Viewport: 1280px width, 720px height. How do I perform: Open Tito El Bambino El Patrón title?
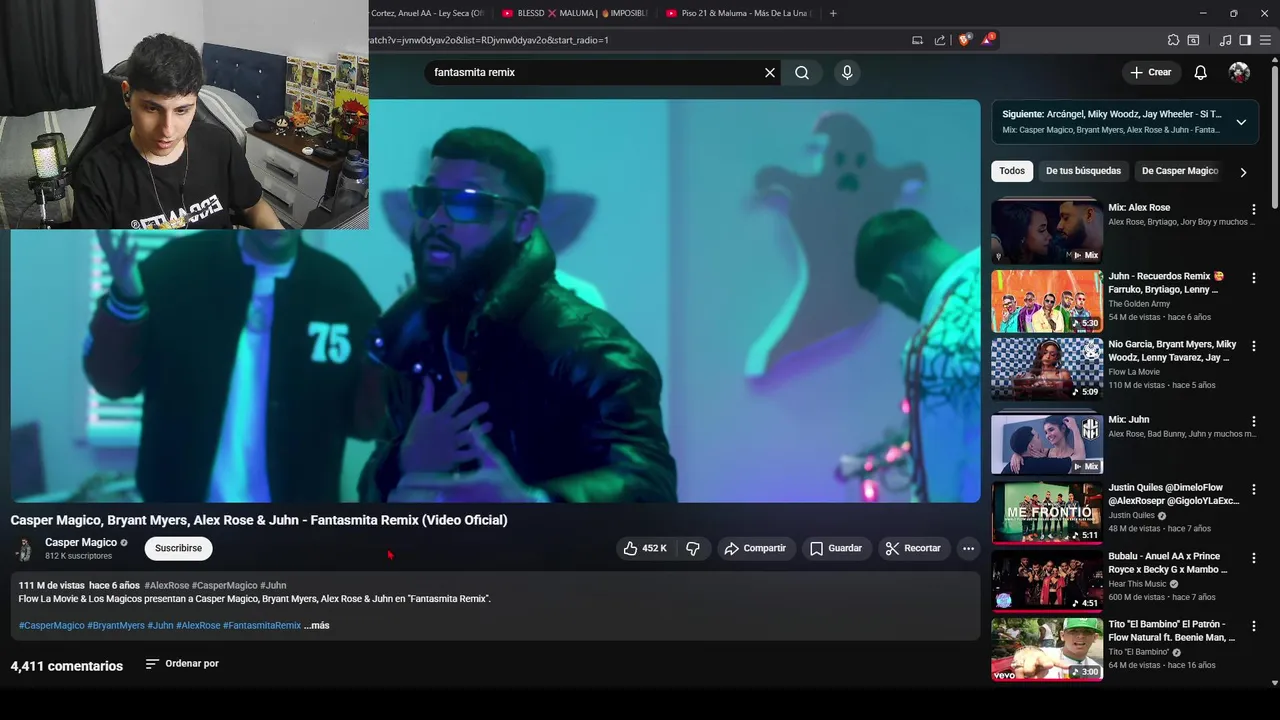click(1171, 631)
